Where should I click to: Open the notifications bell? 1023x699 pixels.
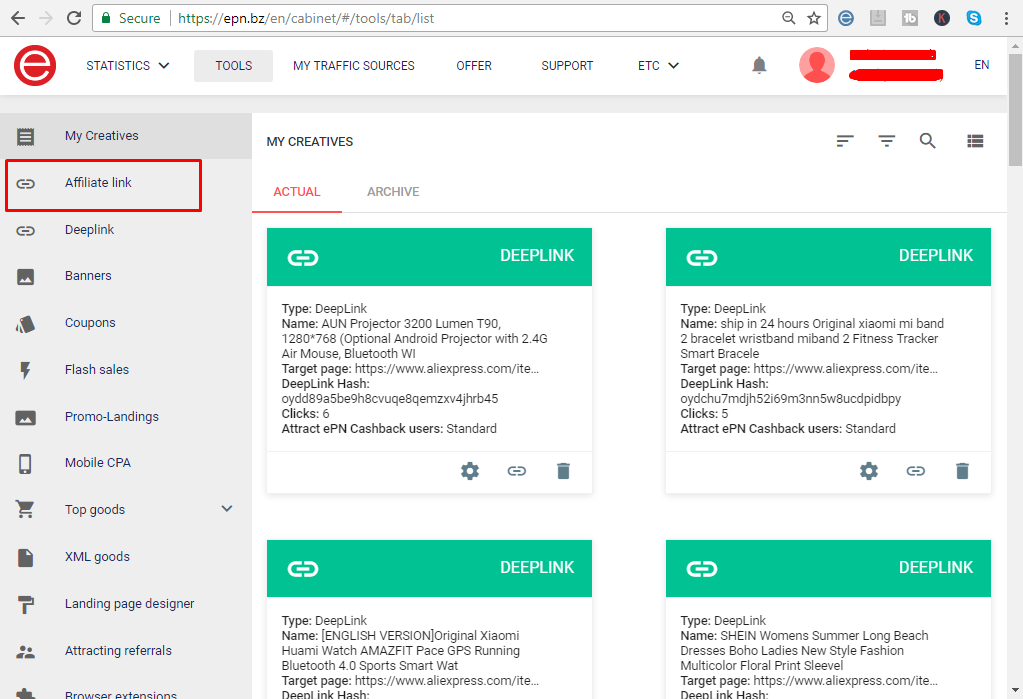click(759, 65)
